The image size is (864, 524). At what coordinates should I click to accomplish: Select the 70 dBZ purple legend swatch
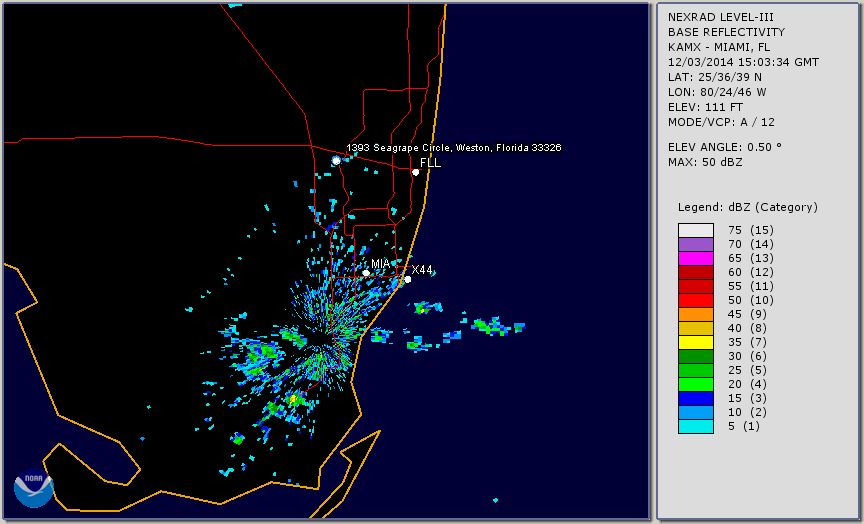(x=696, y=244)
